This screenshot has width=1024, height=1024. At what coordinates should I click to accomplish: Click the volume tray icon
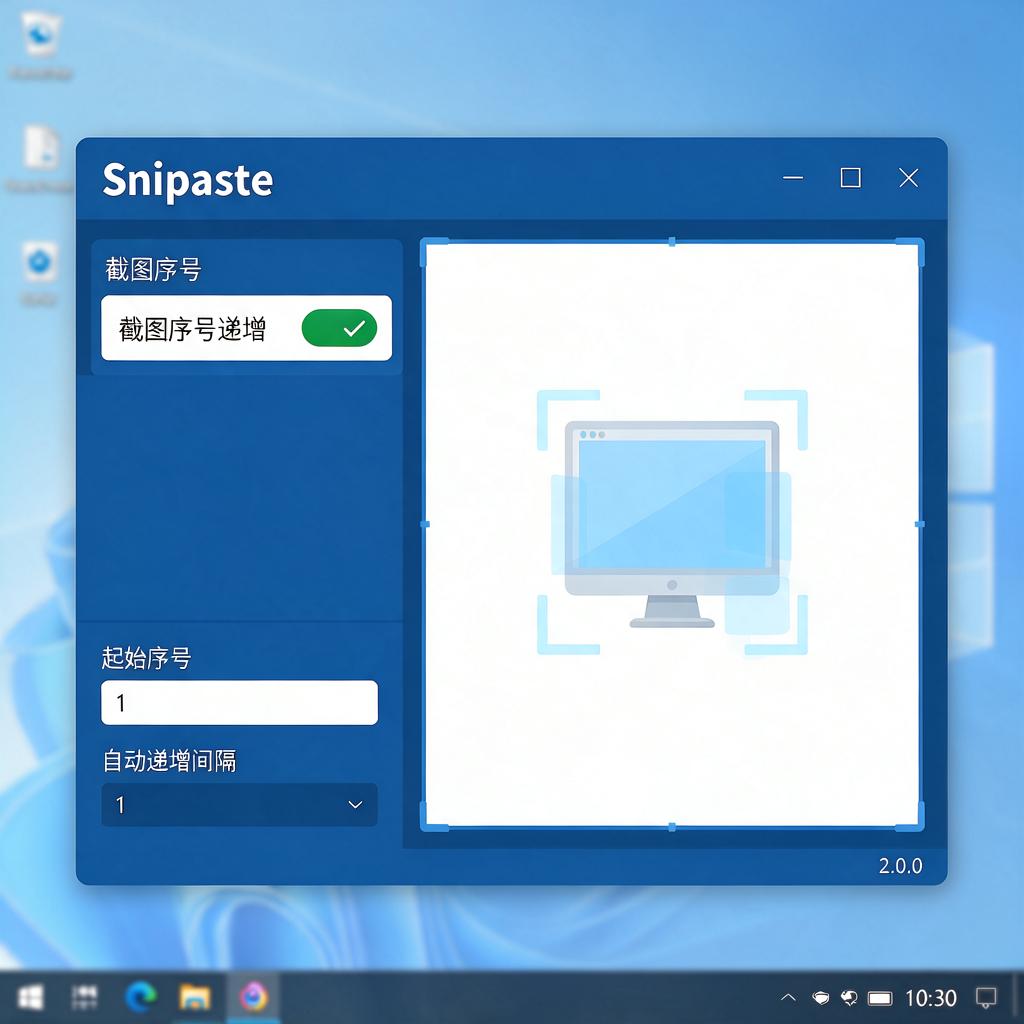[849, 998]
